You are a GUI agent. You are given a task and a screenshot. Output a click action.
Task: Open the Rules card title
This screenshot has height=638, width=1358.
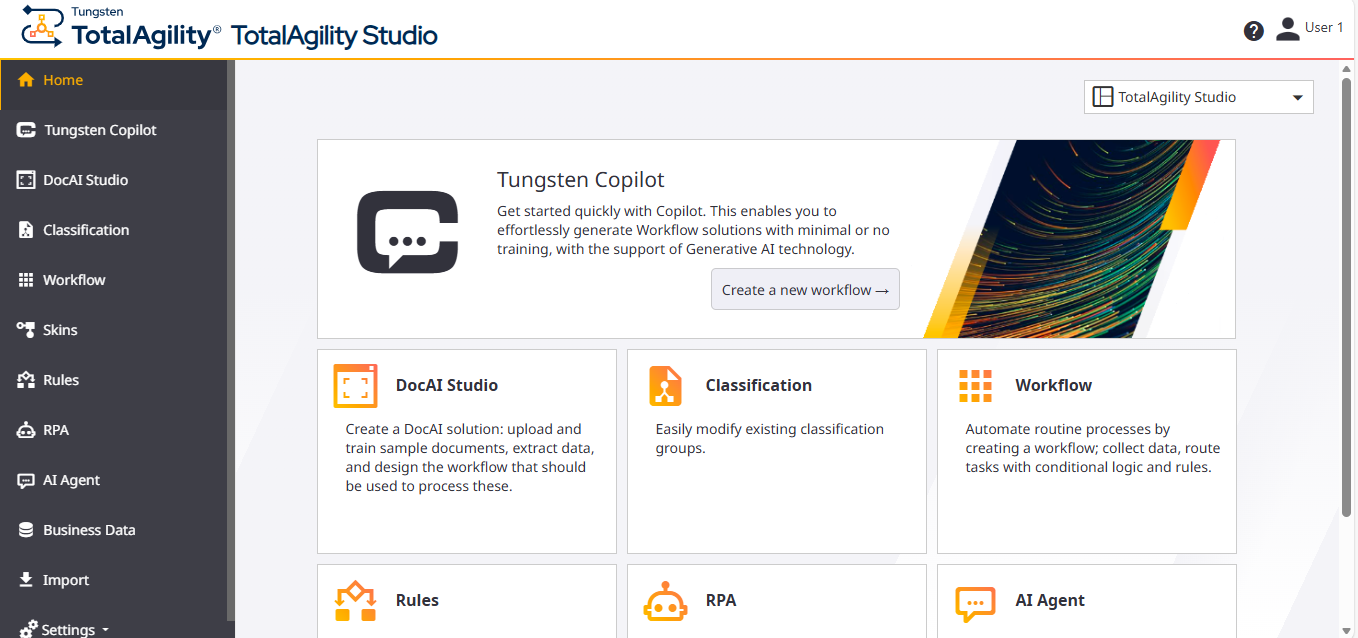tap(417, 600)
